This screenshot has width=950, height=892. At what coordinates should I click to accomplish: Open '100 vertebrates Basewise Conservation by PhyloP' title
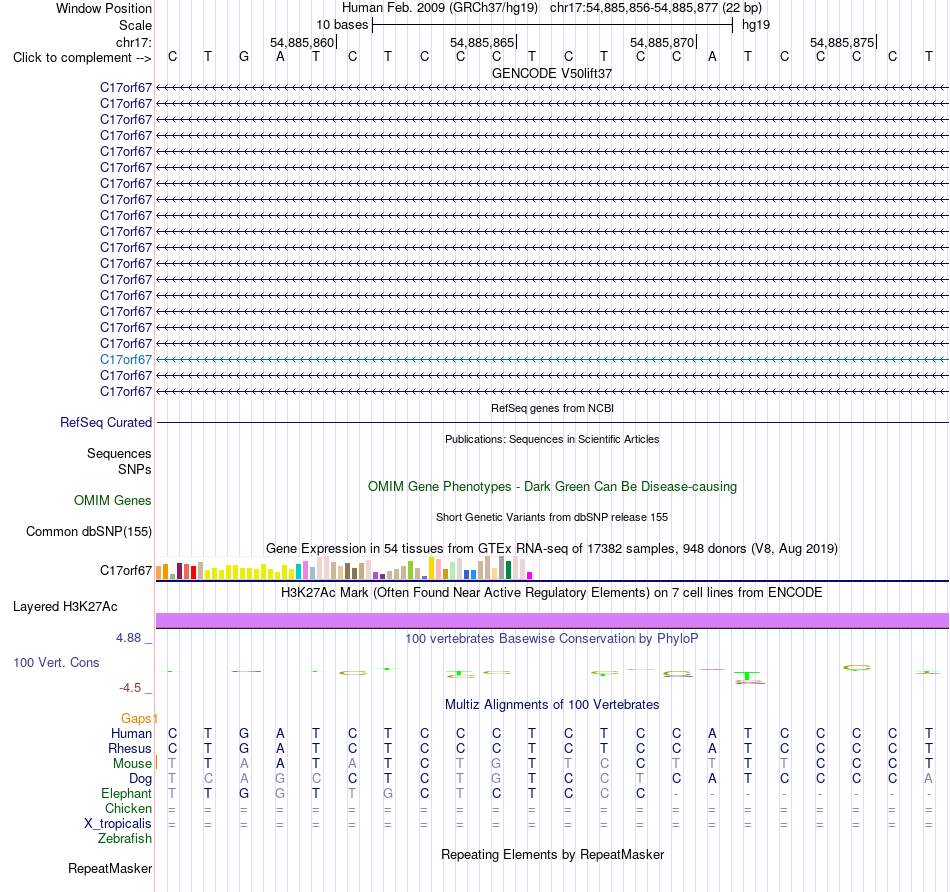552,639
